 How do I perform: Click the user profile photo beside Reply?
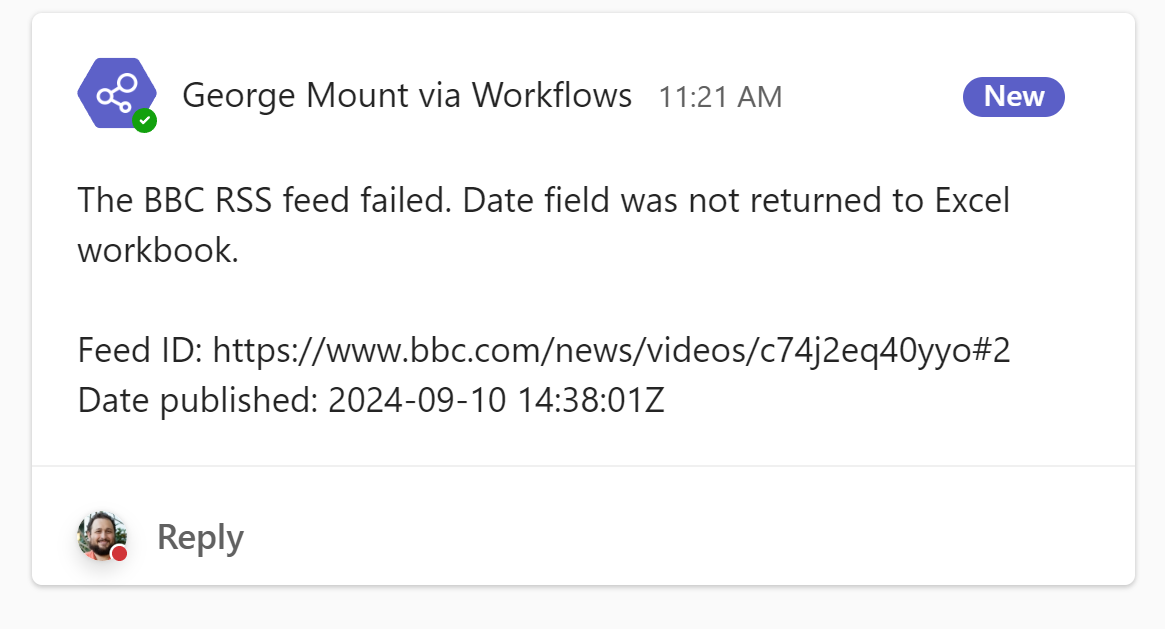point(100,536)
